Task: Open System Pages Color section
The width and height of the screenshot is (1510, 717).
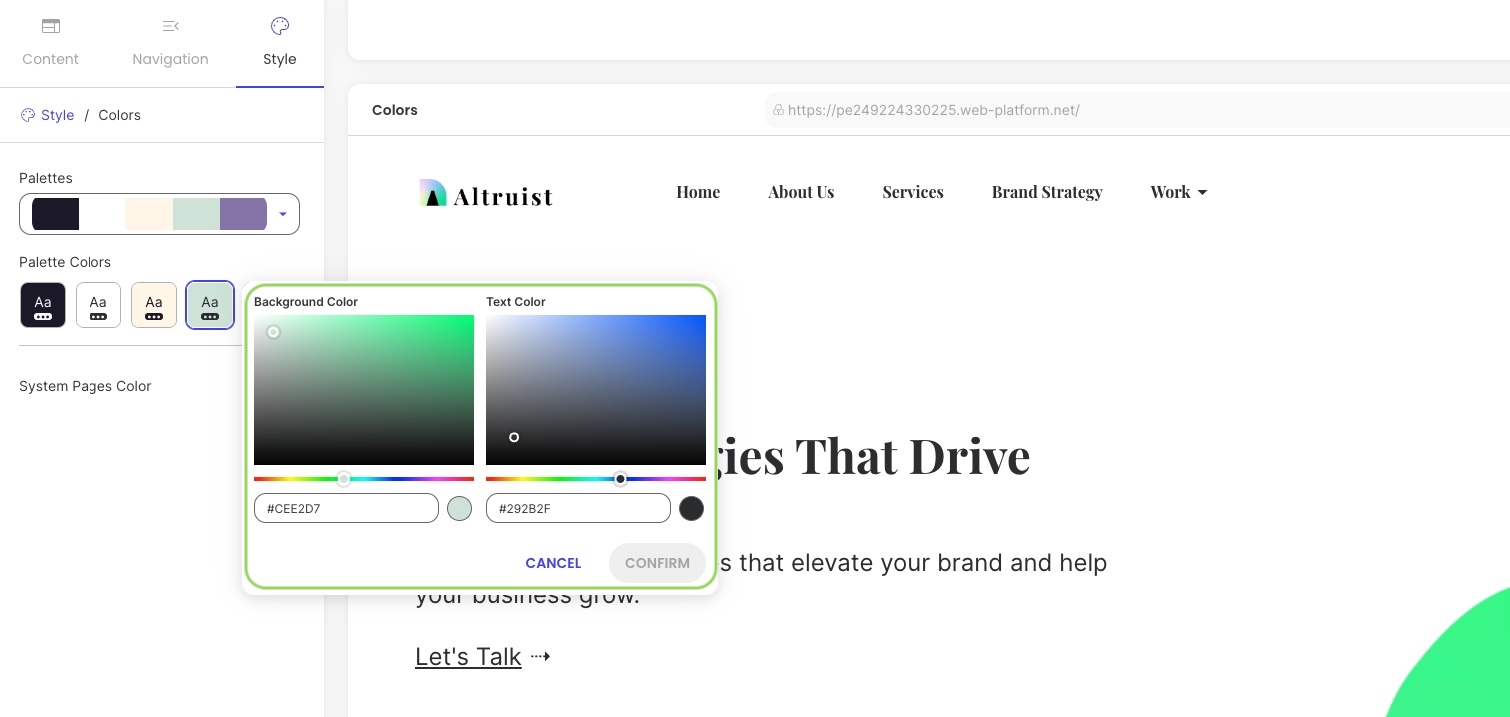Action: [85, 386]
